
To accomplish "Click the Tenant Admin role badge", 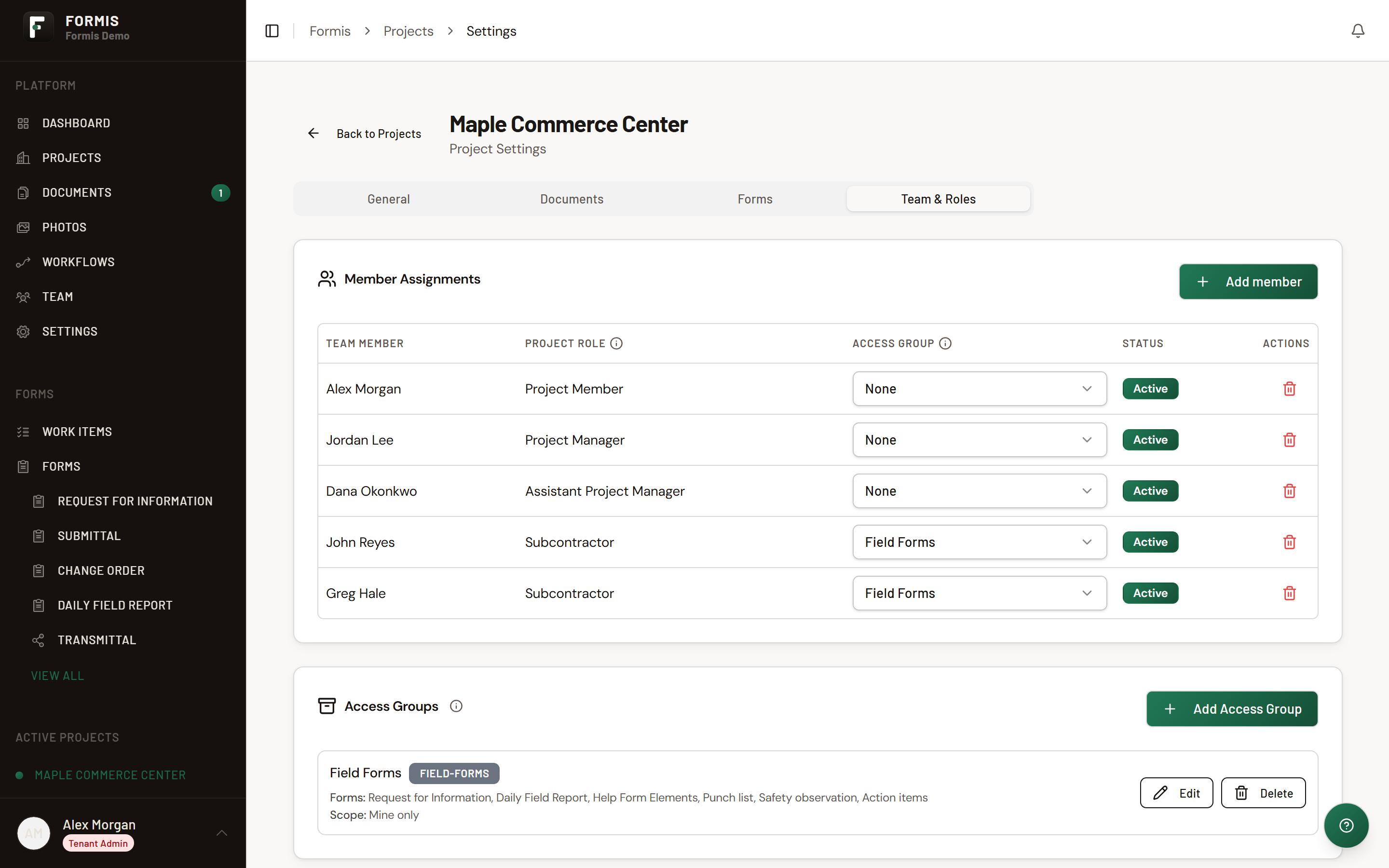I will tap(98, 843).
